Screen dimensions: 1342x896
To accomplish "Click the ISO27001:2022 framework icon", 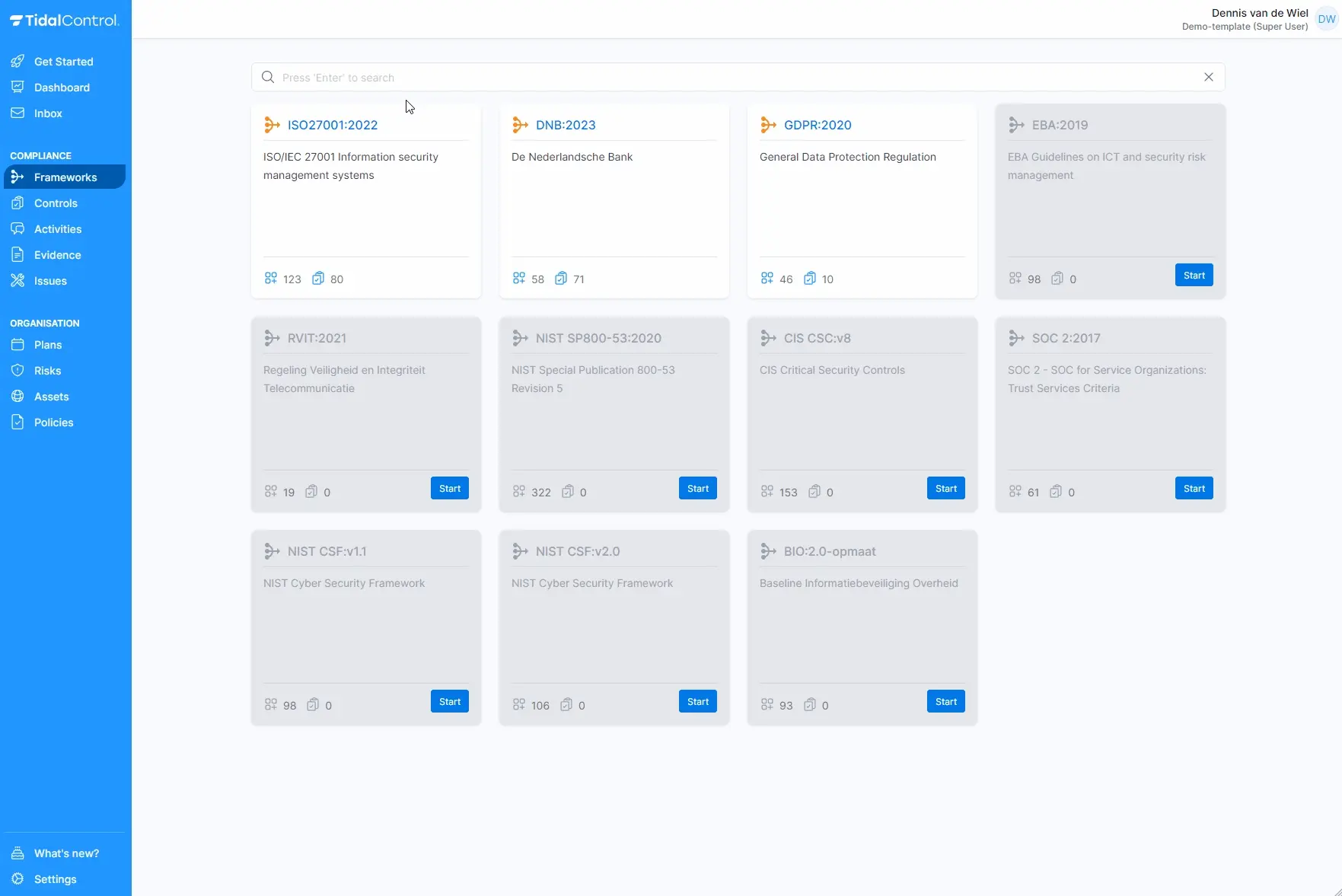I will pyautogui.click(x=272, y=125).
